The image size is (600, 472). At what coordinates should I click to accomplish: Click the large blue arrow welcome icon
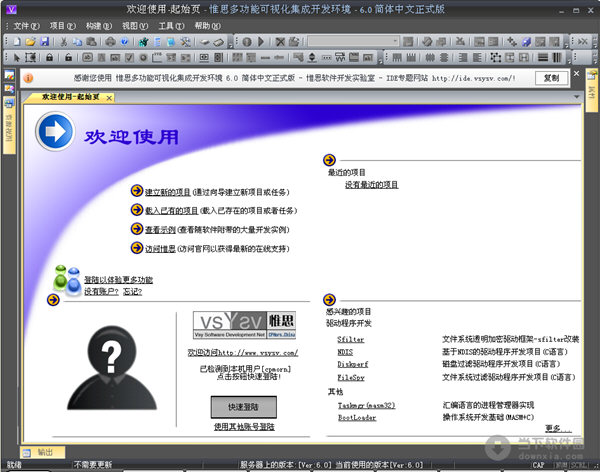tap(55, 131)
